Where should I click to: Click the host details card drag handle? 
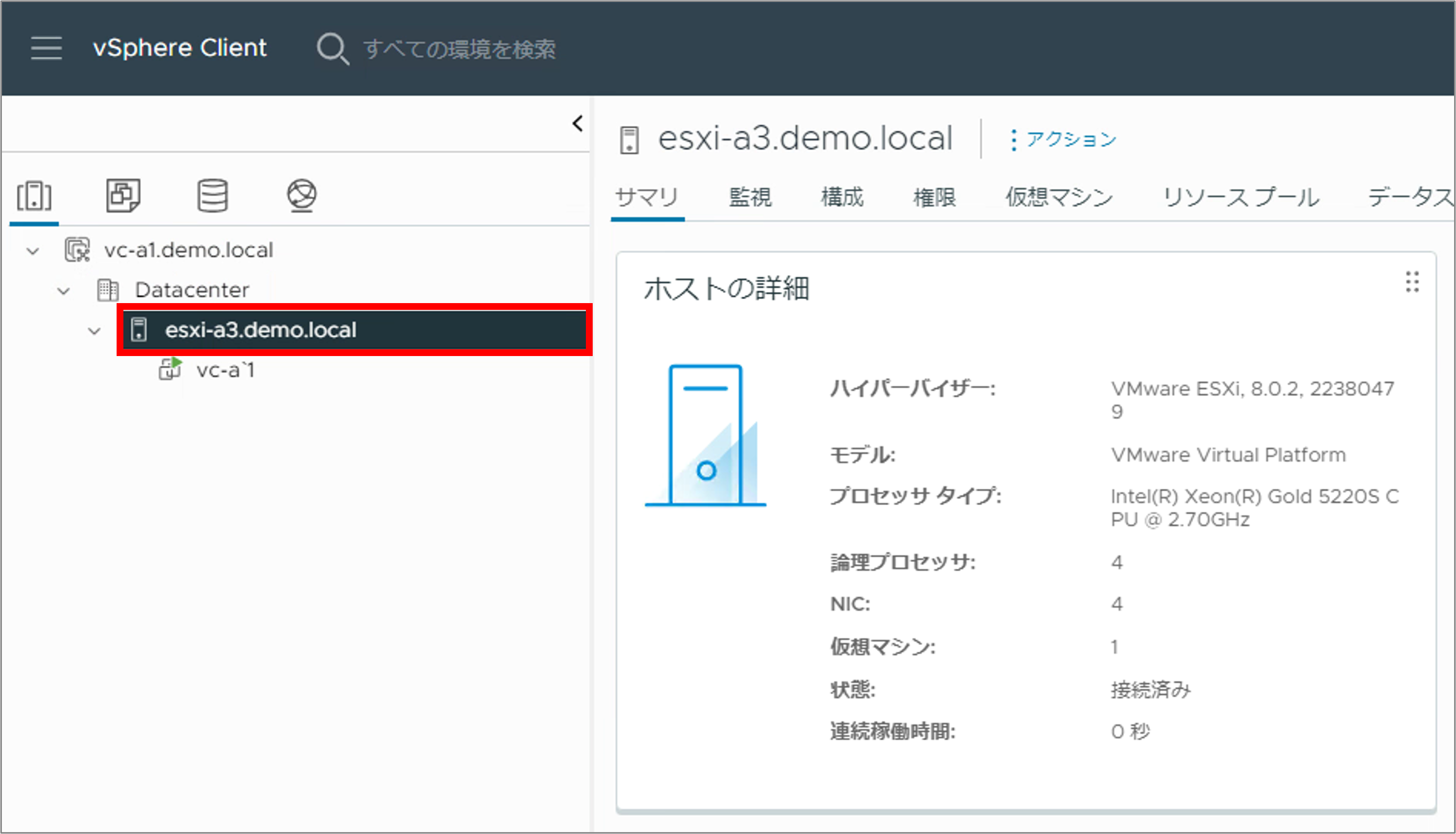pos(1412,282)
